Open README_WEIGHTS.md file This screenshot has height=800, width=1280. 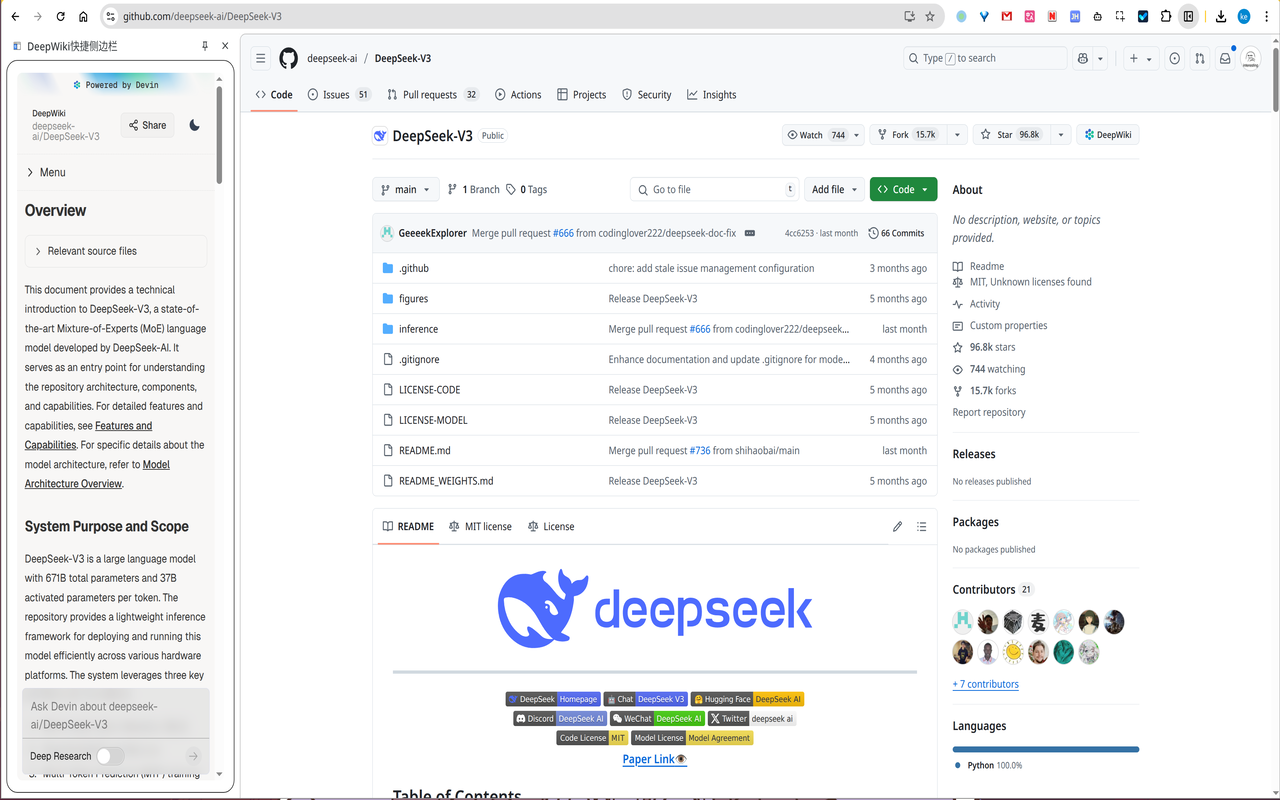click(x=446, y=481)
